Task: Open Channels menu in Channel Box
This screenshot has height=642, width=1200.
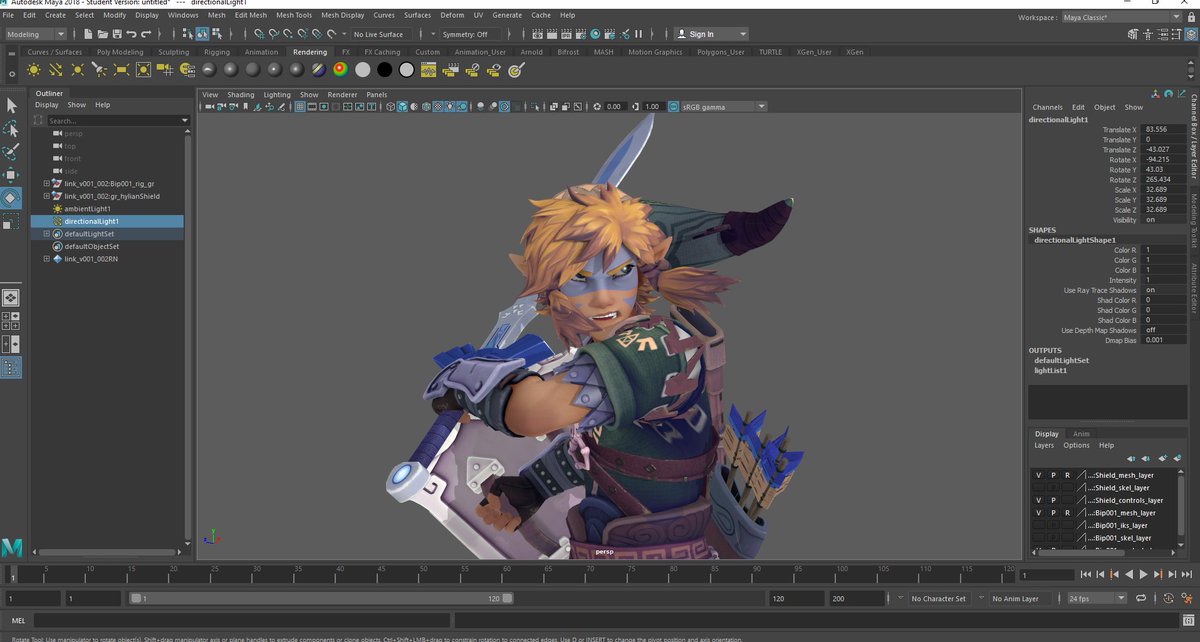Action: 1047,107
